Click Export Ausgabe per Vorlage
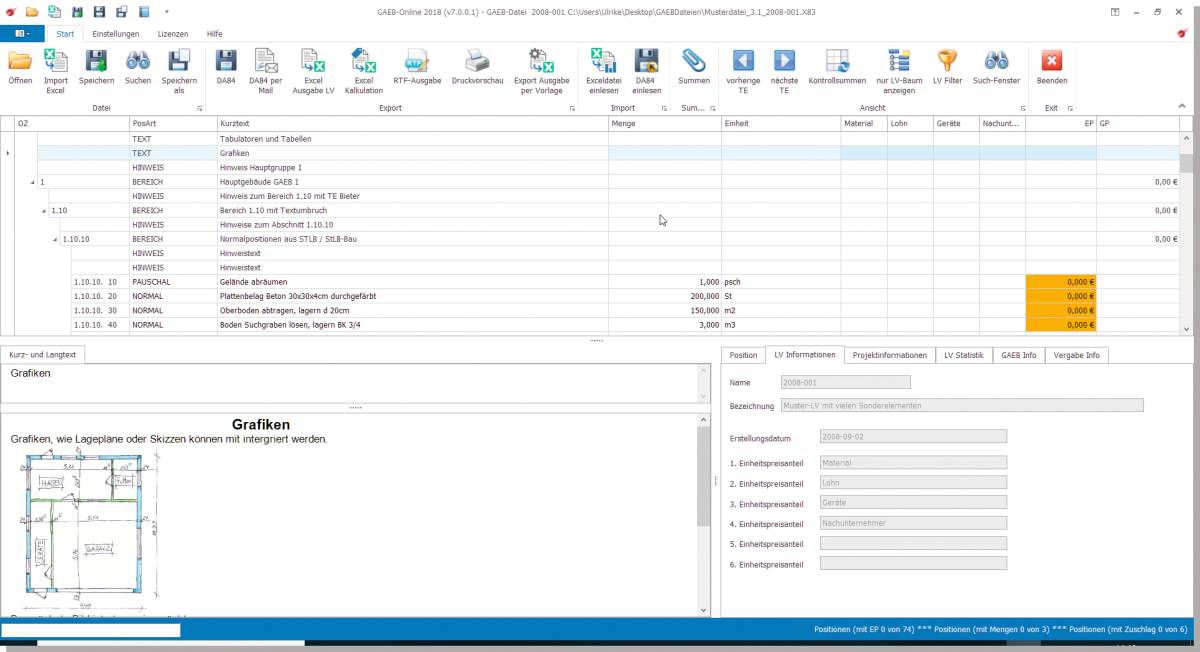 (541, 70)
